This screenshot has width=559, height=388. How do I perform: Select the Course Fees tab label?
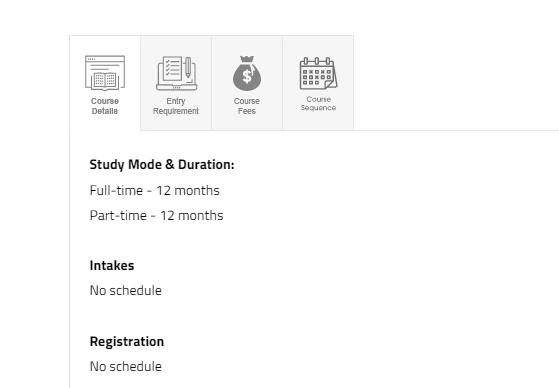click(247, 106)
